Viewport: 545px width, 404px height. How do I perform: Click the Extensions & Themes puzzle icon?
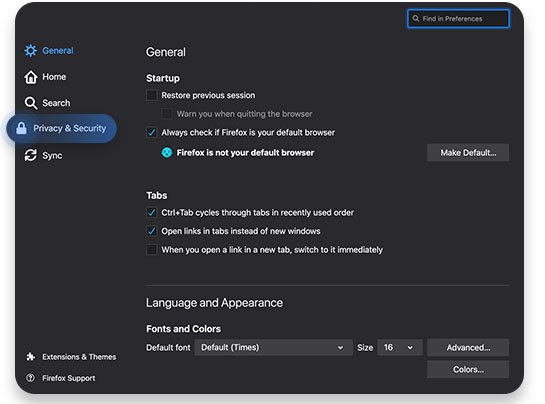31,357
